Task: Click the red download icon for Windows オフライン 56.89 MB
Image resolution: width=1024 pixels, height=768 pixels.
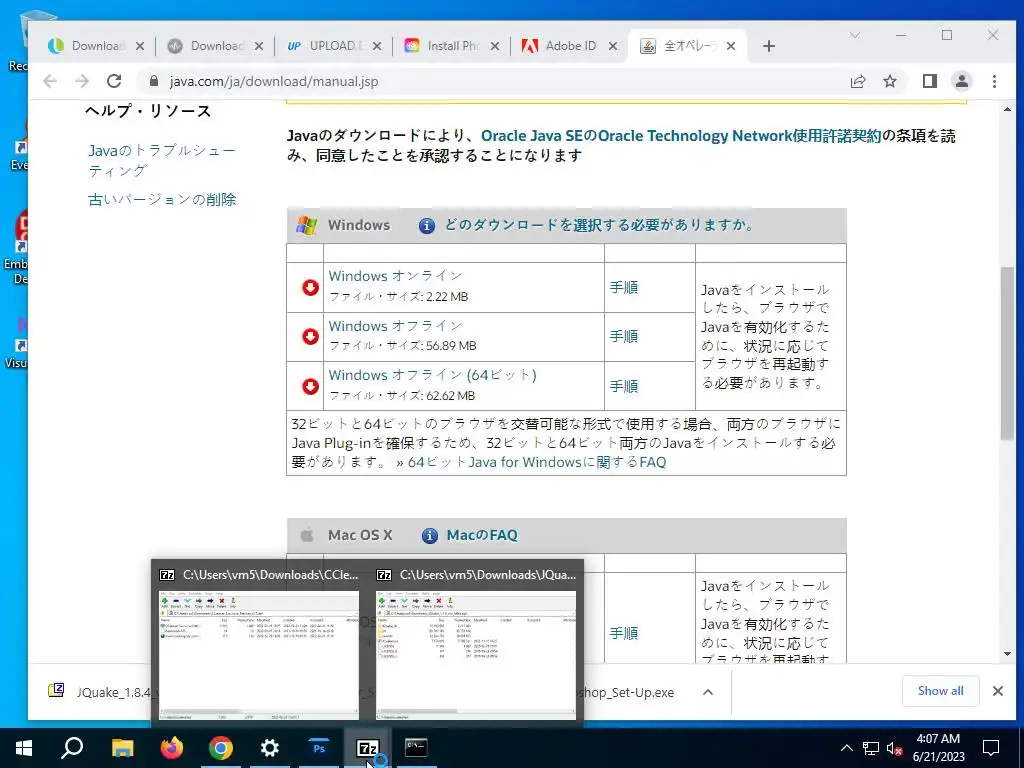Action: click(x=310, y=336)
